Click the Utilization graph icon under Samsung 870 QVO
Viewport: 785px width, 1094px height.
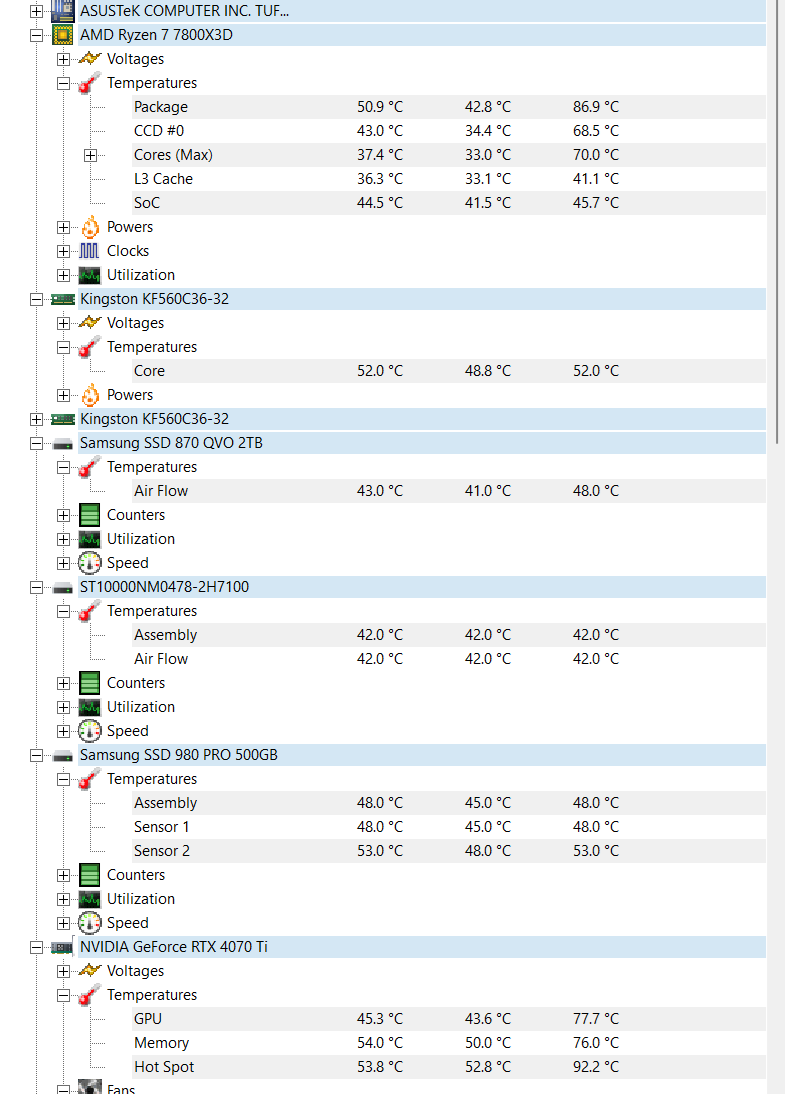click(89, 539)
